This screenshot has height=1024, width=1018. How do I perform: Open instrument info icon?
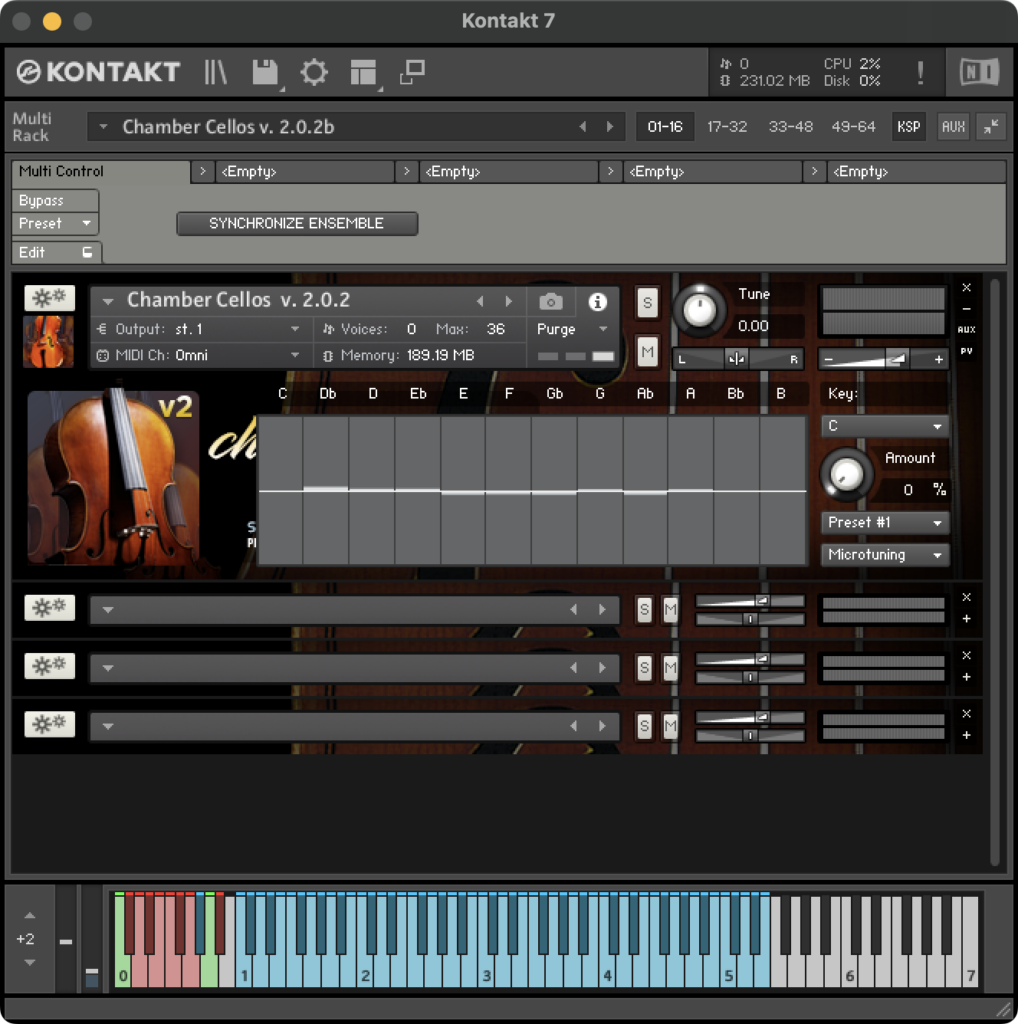[597, 302]
